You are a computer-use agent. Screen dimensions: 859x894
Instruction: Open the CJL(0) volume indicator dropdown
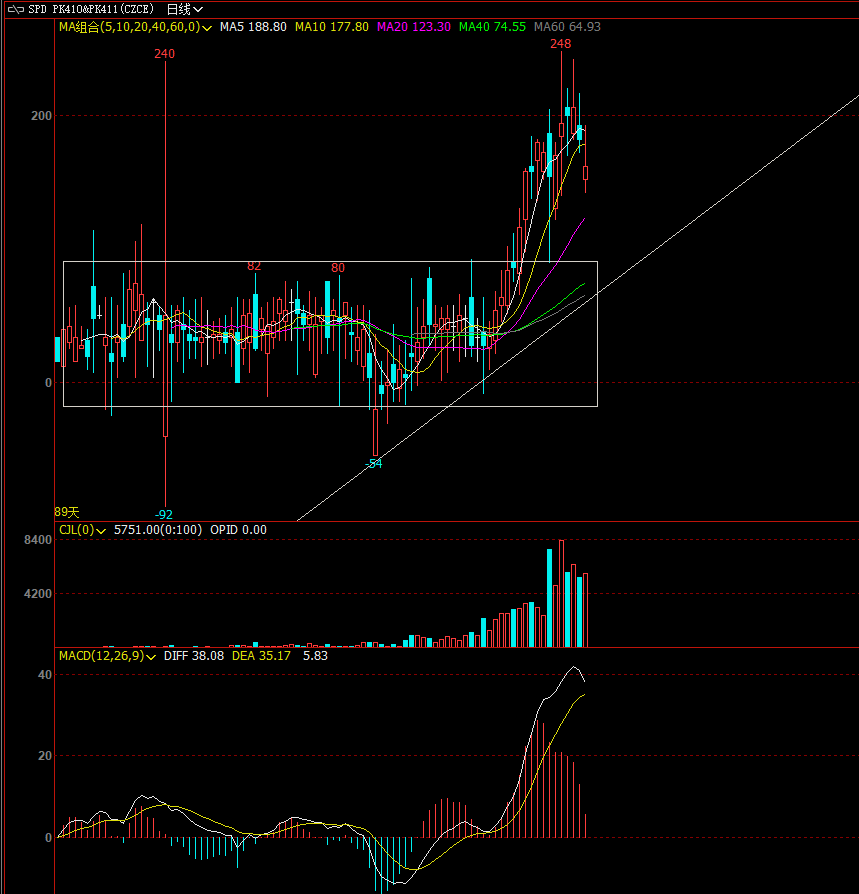pyautogui.click(x=100, y=530)
